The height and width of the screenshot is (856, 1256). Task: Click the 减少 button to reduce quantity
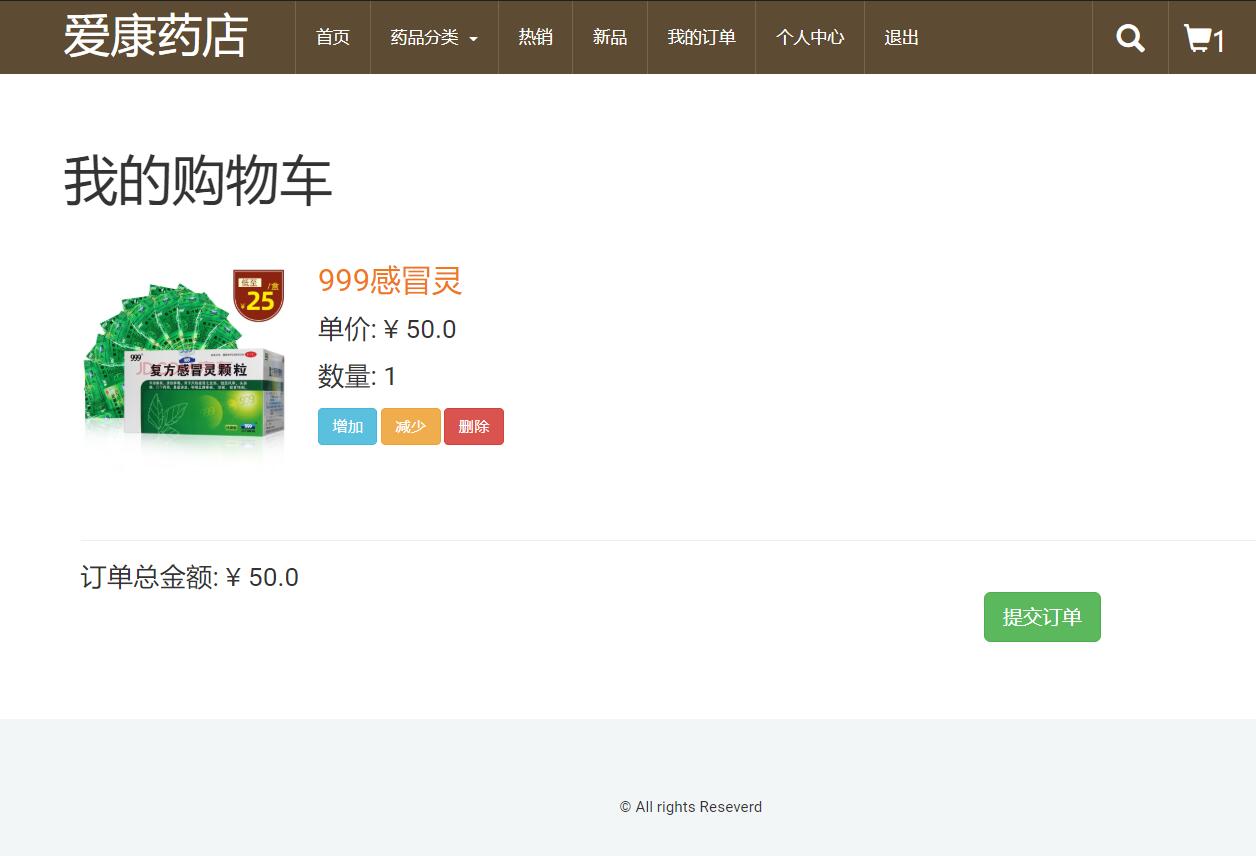pyautogui.click(x=410, y=426)
